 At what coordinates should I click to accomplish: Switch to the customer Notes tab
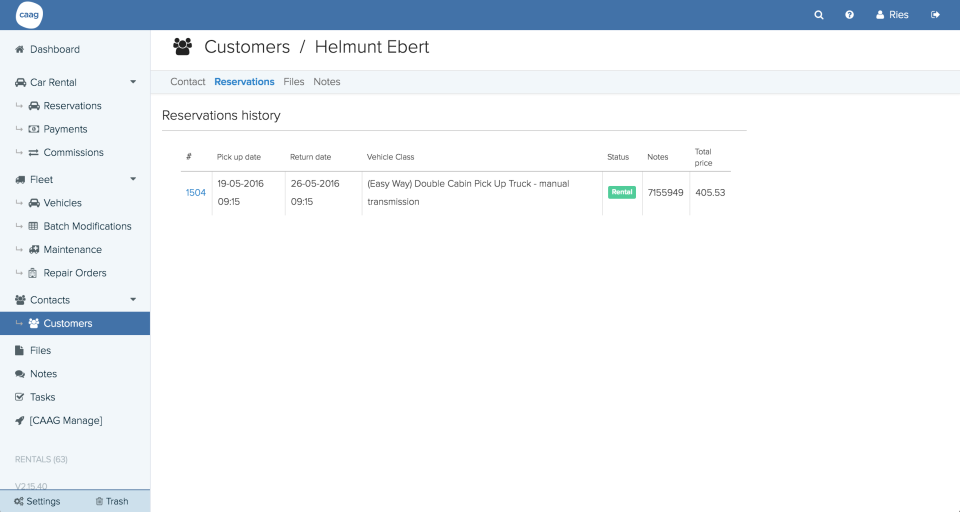[326, 82]
